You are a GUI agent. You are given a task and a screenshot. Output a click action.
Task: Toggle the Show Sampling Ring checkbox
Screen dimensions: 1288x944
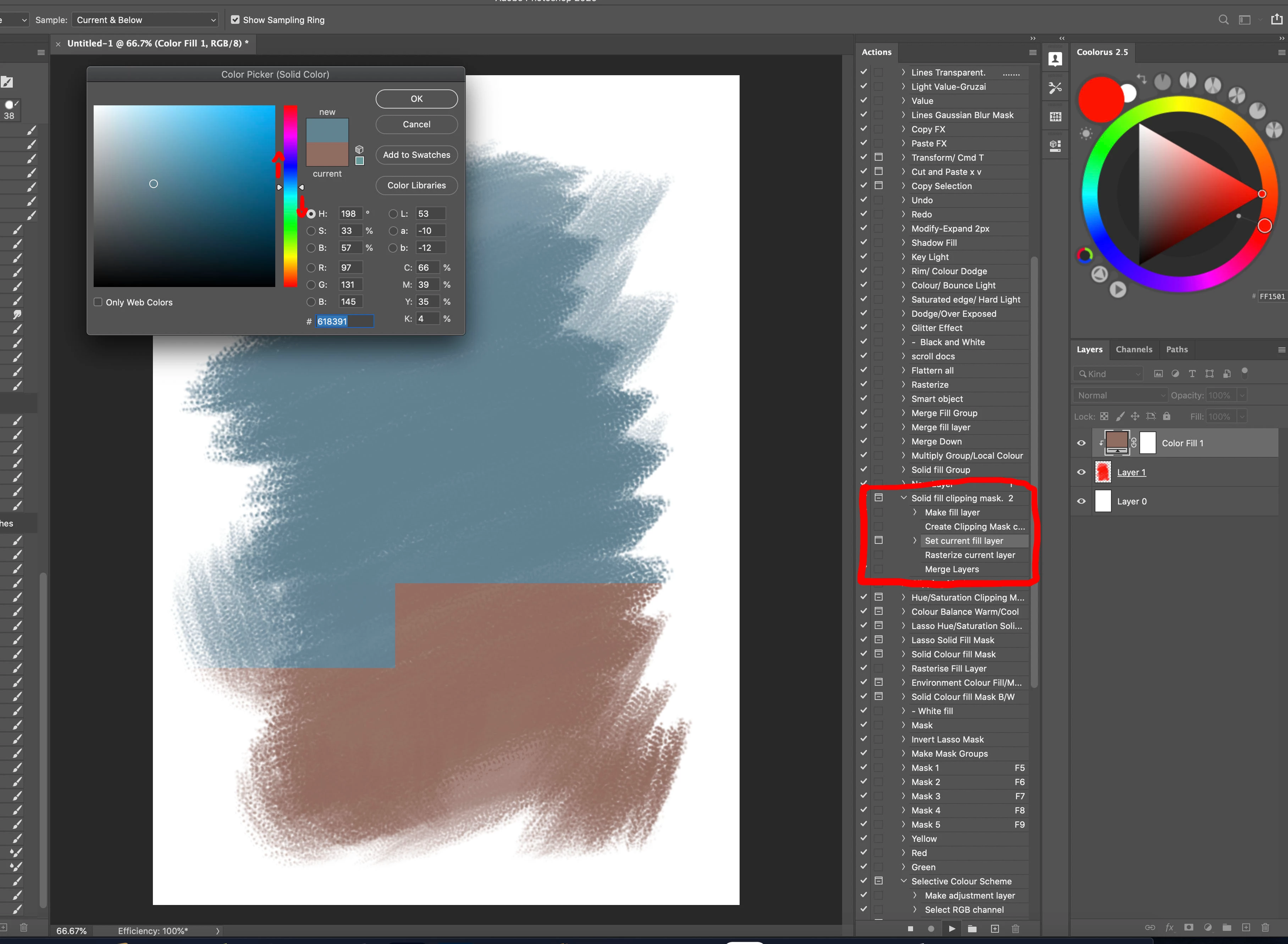click(x=235, y=20)
